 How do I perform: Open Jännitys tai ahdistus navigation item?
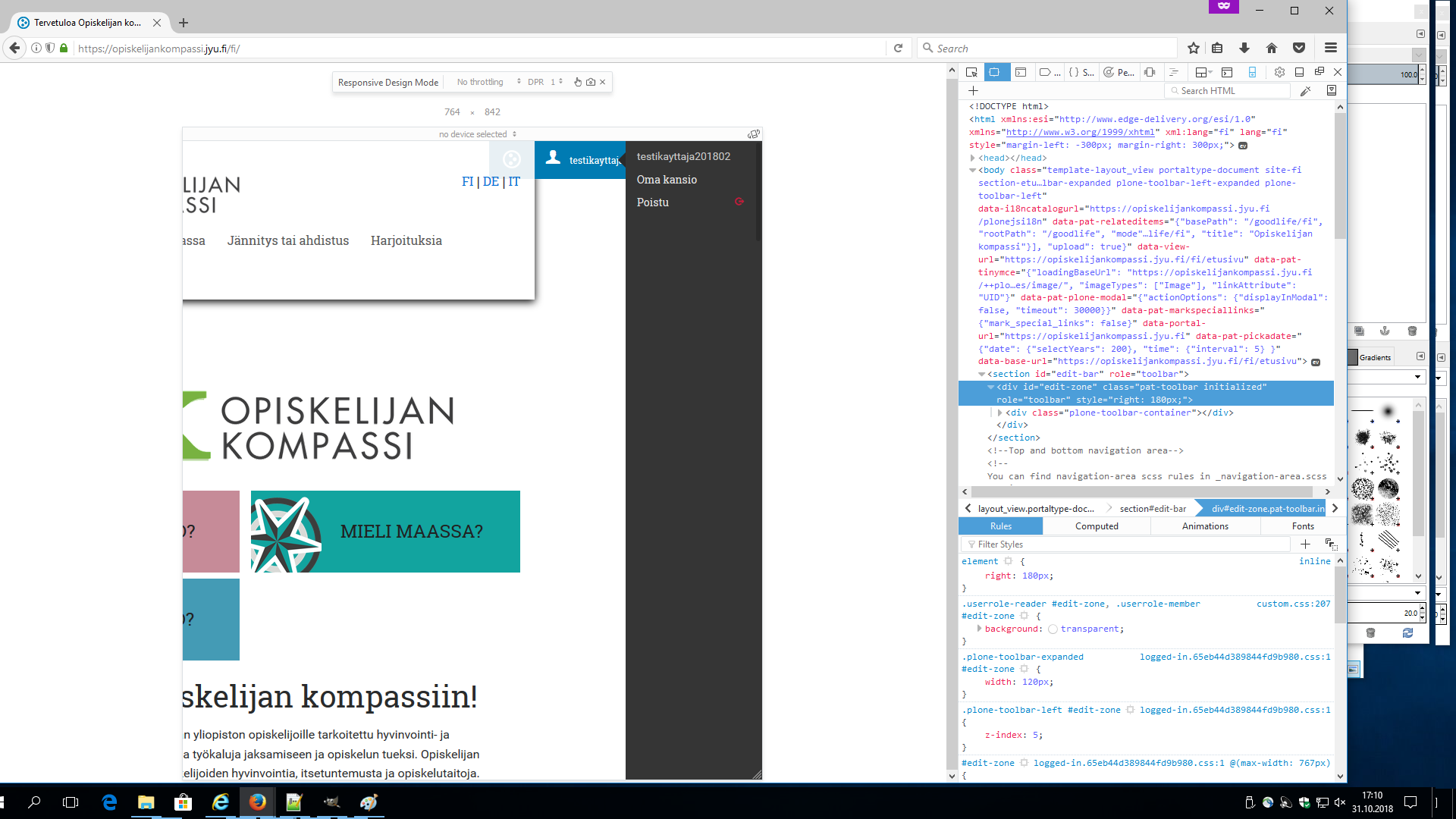point(288,241)
